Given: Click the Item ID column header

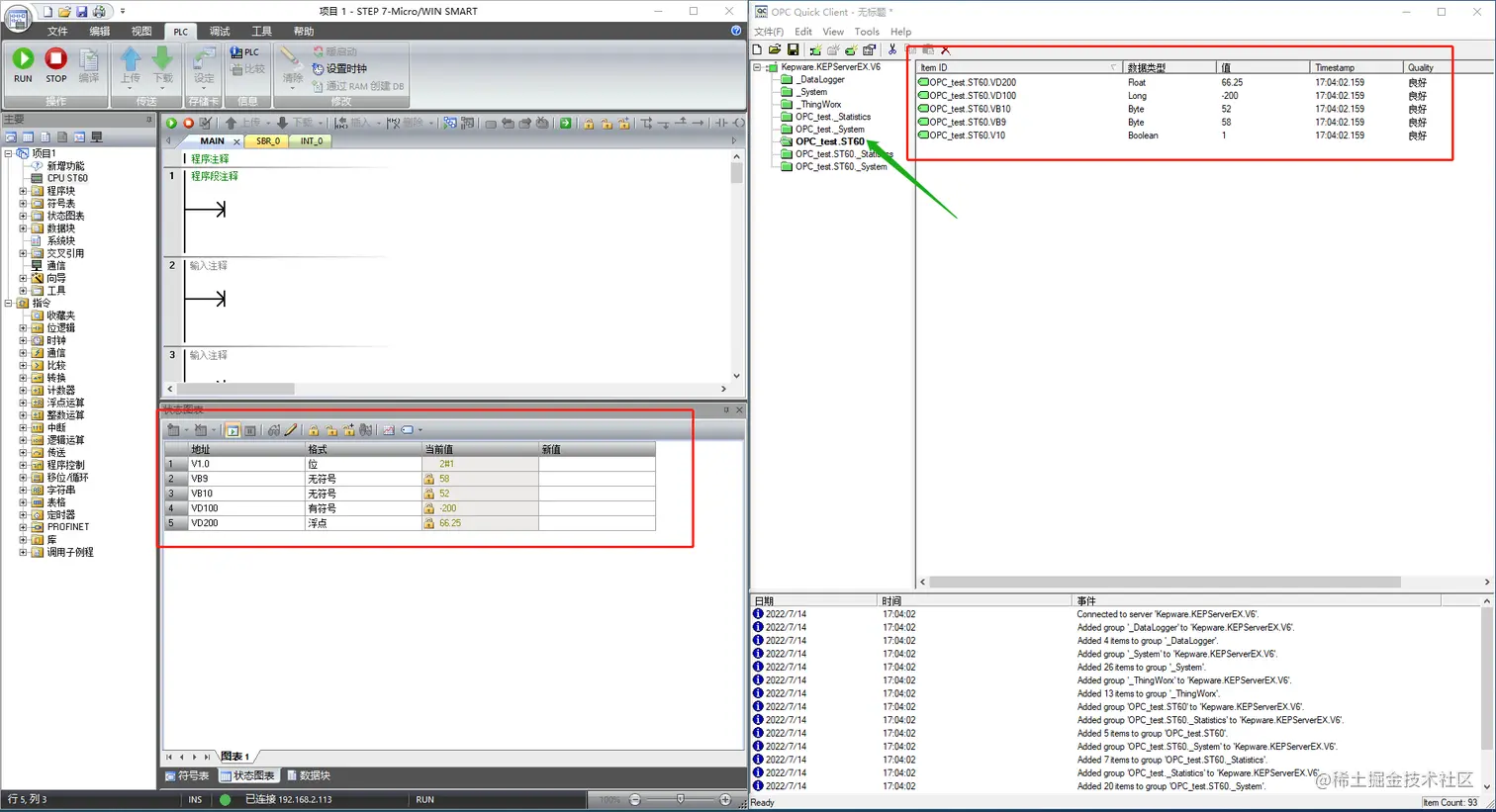Looking at the screenshot, I should [1020, 67].
